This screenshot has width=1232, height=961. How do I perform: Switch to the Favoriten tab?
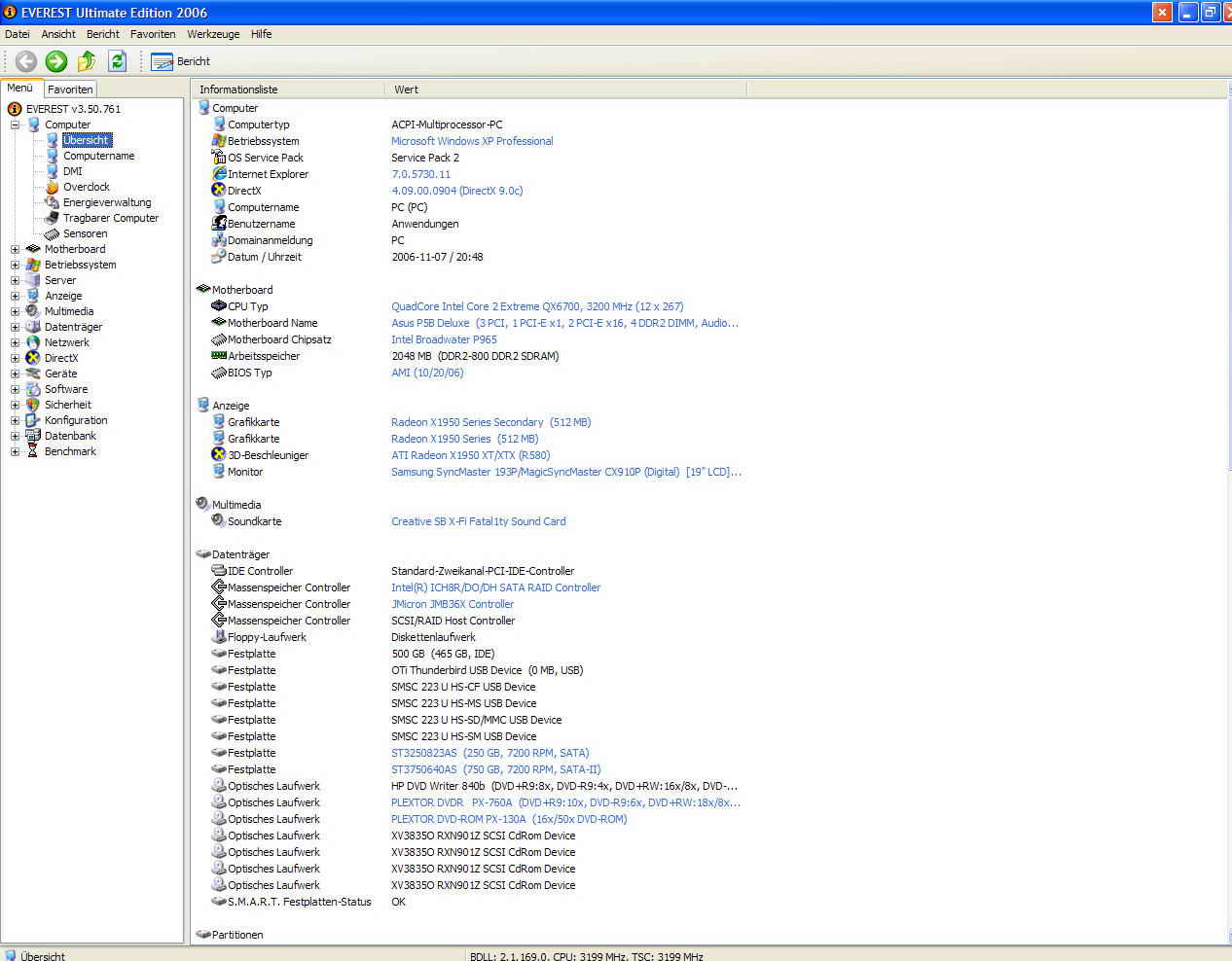[70, 89]
